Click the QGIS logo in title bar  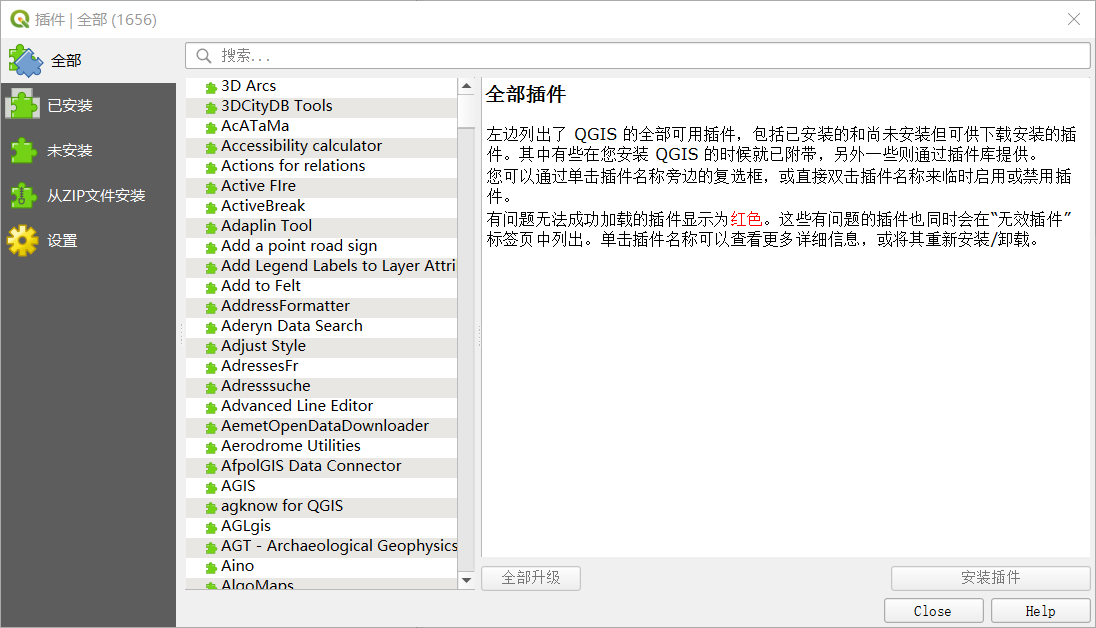click(20, 19)
